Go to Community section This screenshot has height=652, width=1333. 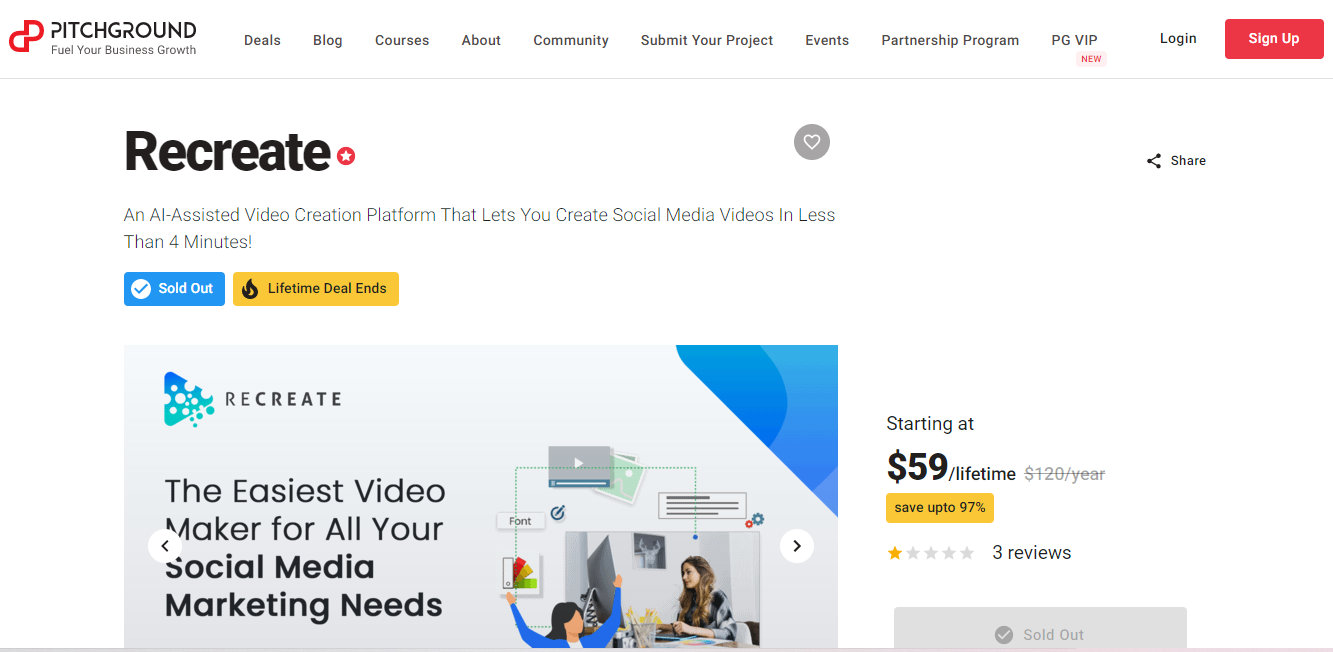click(571, 40)
